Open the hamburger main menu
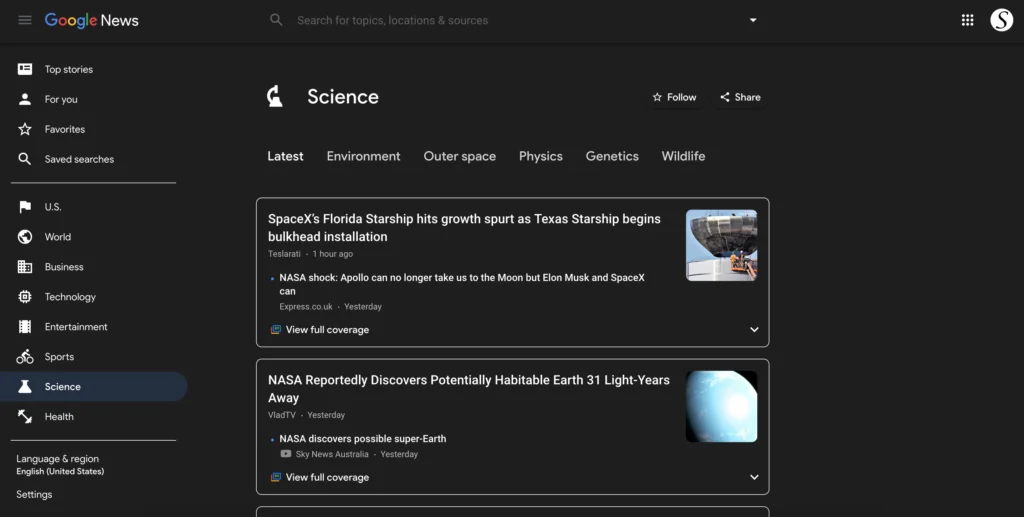The width and height of the screenshot is (1024, 517). point(25,20)
